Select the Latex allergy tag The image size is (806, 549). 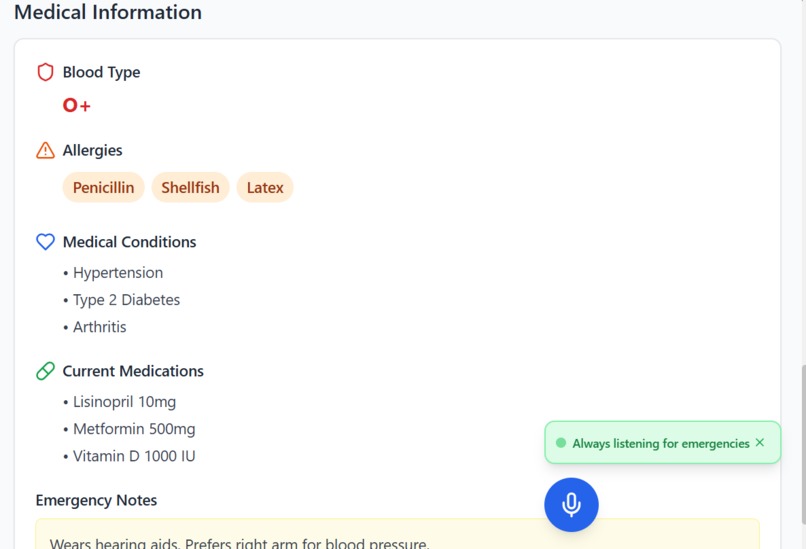tap(265, 187)
